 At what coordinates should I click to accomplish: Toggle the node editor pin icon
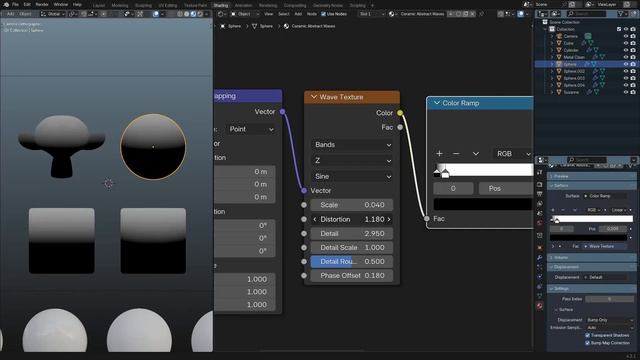(482, 14)
